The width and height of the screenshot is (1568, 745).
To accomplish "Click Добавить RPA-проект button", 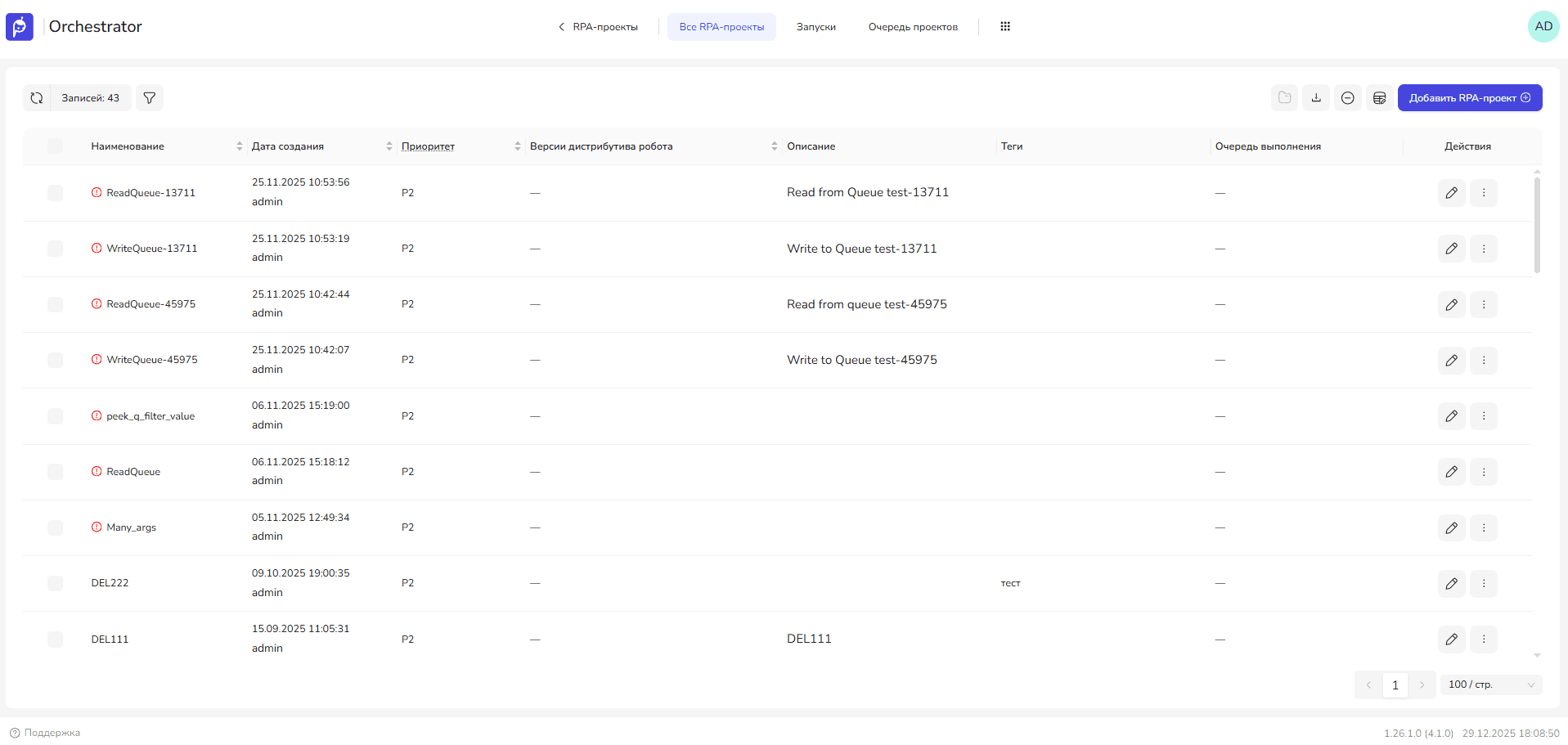I will 1469,98.
